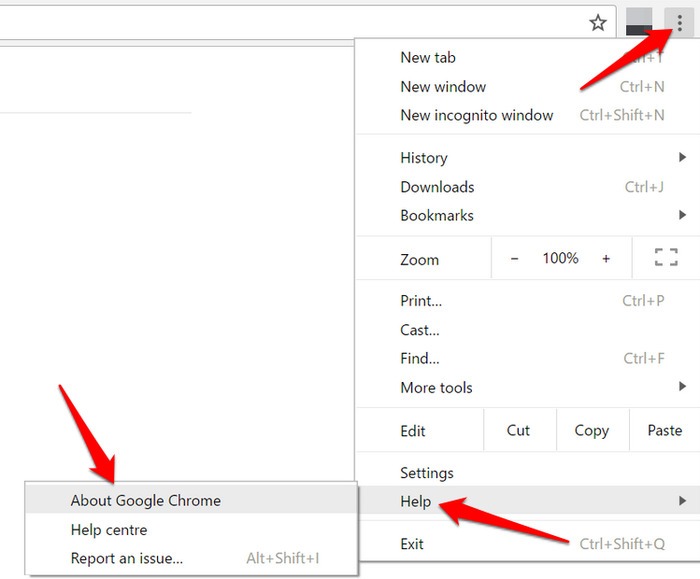Click the profile avatar icon in the toolbar
This screenshot has height=579, width=700.
pyautogui.click(x=639, y=22)
